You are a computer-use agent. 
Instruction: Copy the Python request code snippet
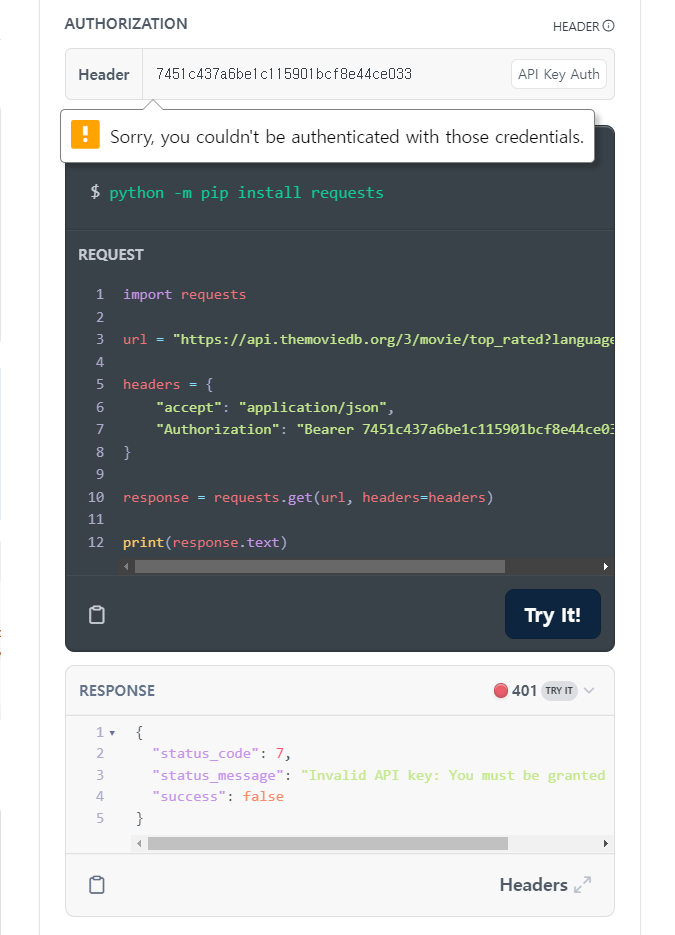[96, 614]
